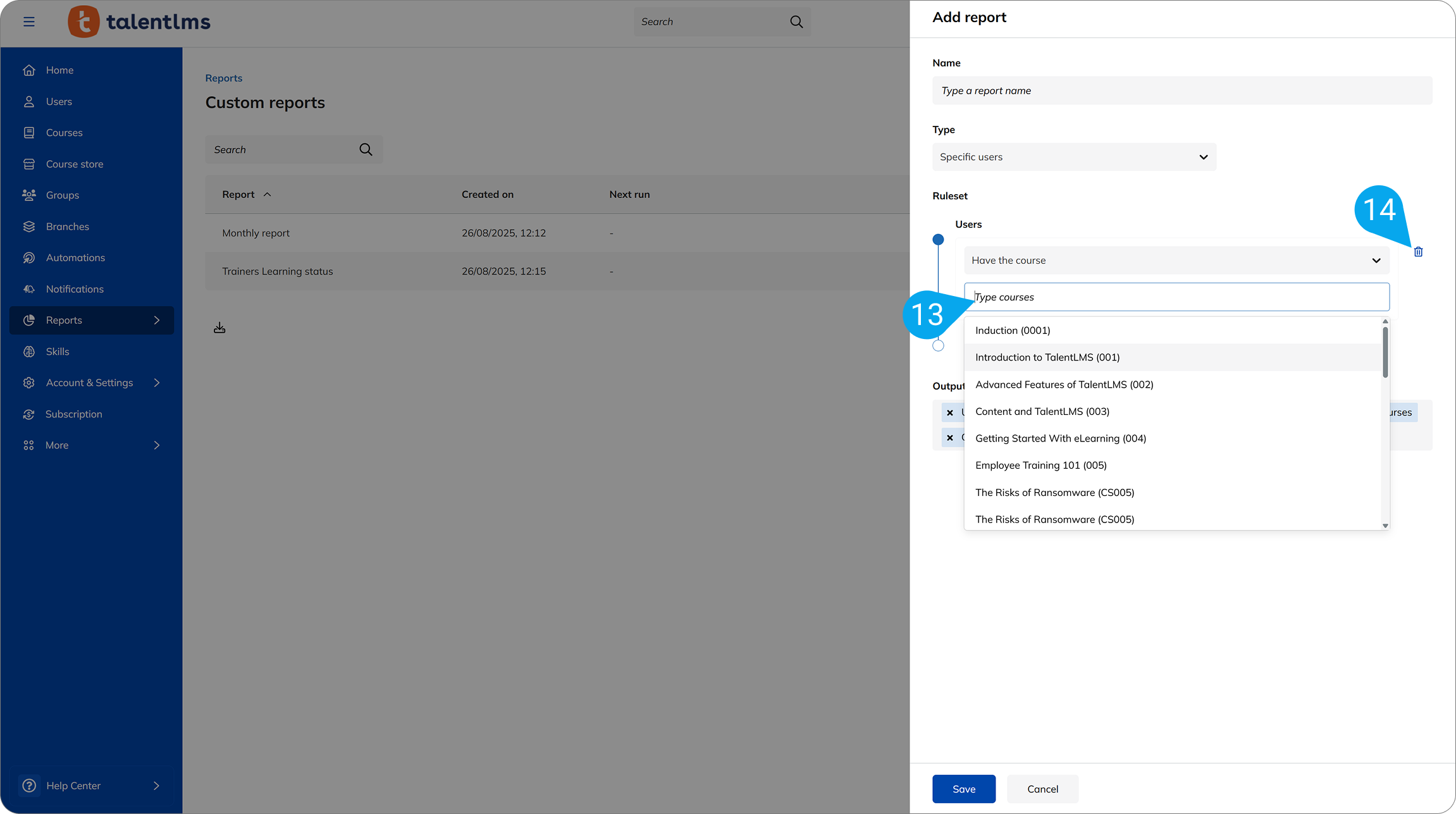The width and height of the screenshot is (1456, 814).
Task: Select the Courses sidebar icon
Action: 29,132
